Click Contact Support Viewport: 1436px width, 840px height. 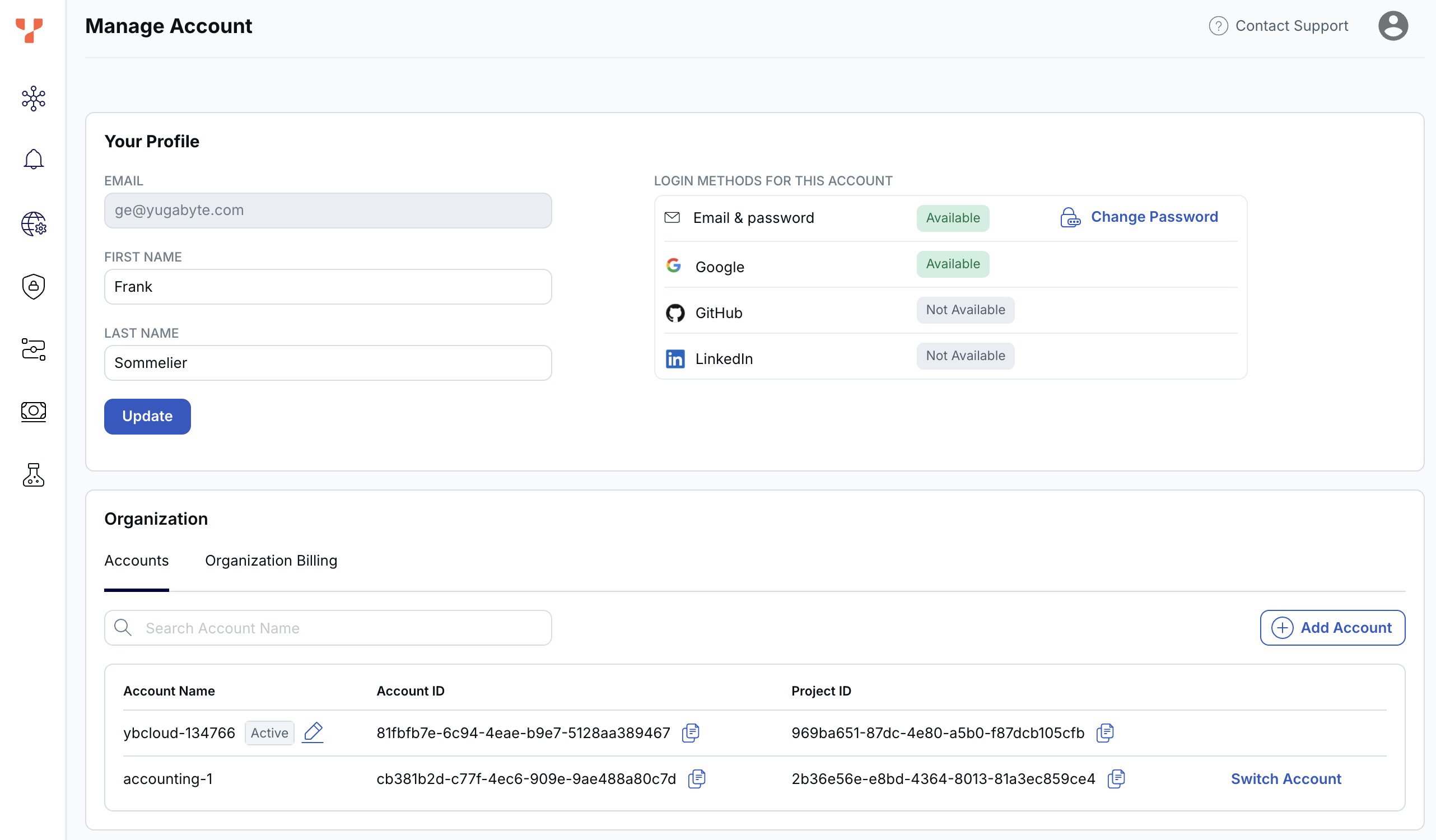tap(1292, 25)
